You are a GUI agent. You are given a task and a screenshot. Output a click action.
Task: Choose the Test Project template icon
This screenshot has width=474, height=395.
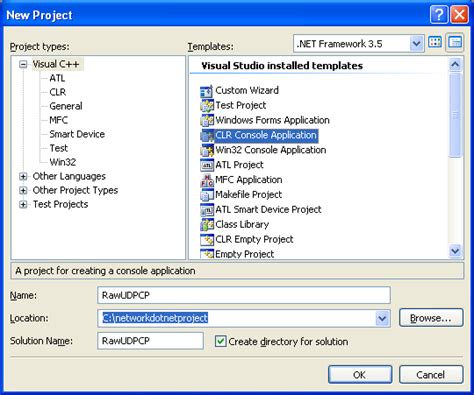[x=206, y=106]
